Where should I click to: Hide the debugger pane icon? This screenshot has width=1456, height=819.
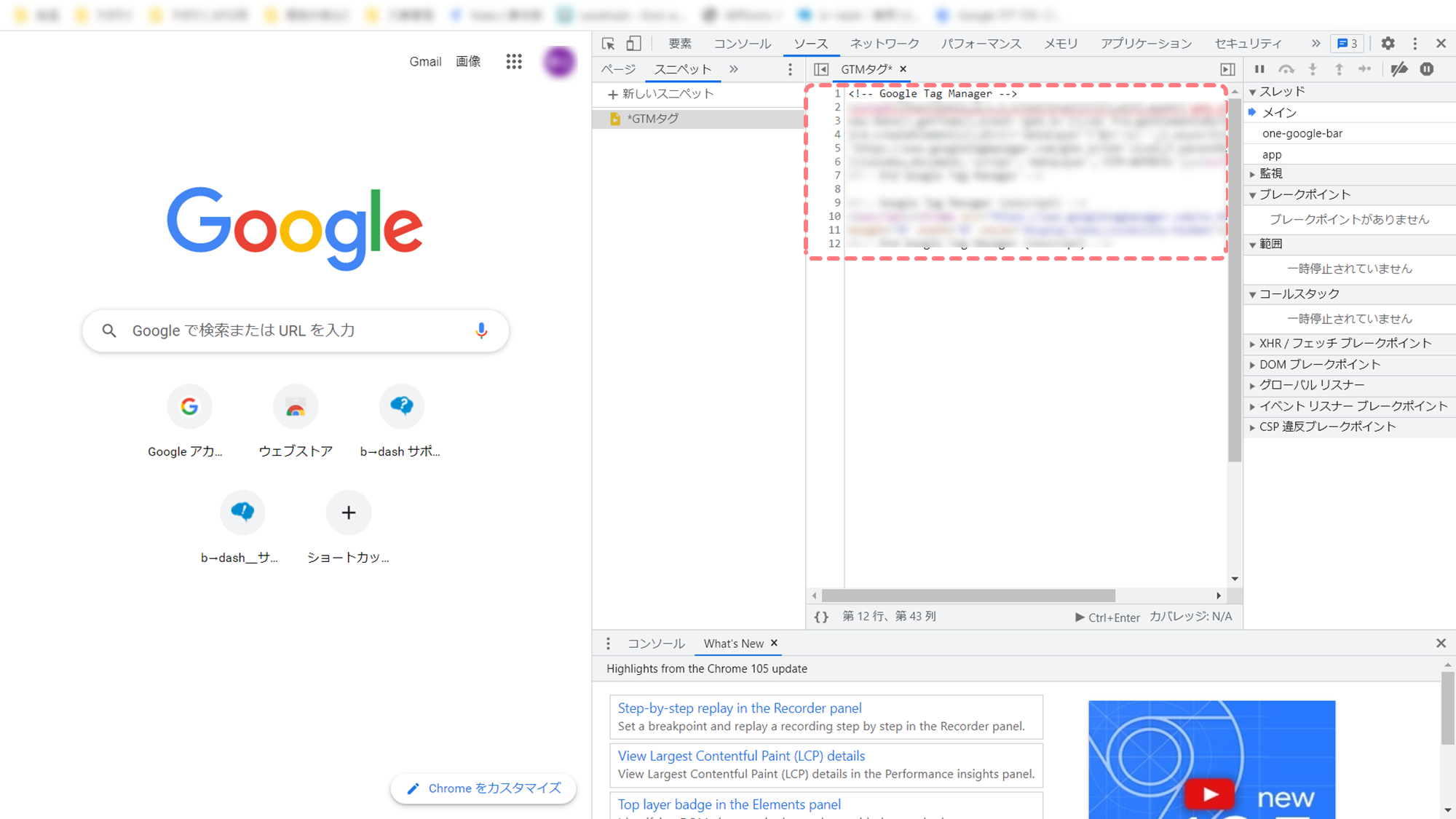1227,69
